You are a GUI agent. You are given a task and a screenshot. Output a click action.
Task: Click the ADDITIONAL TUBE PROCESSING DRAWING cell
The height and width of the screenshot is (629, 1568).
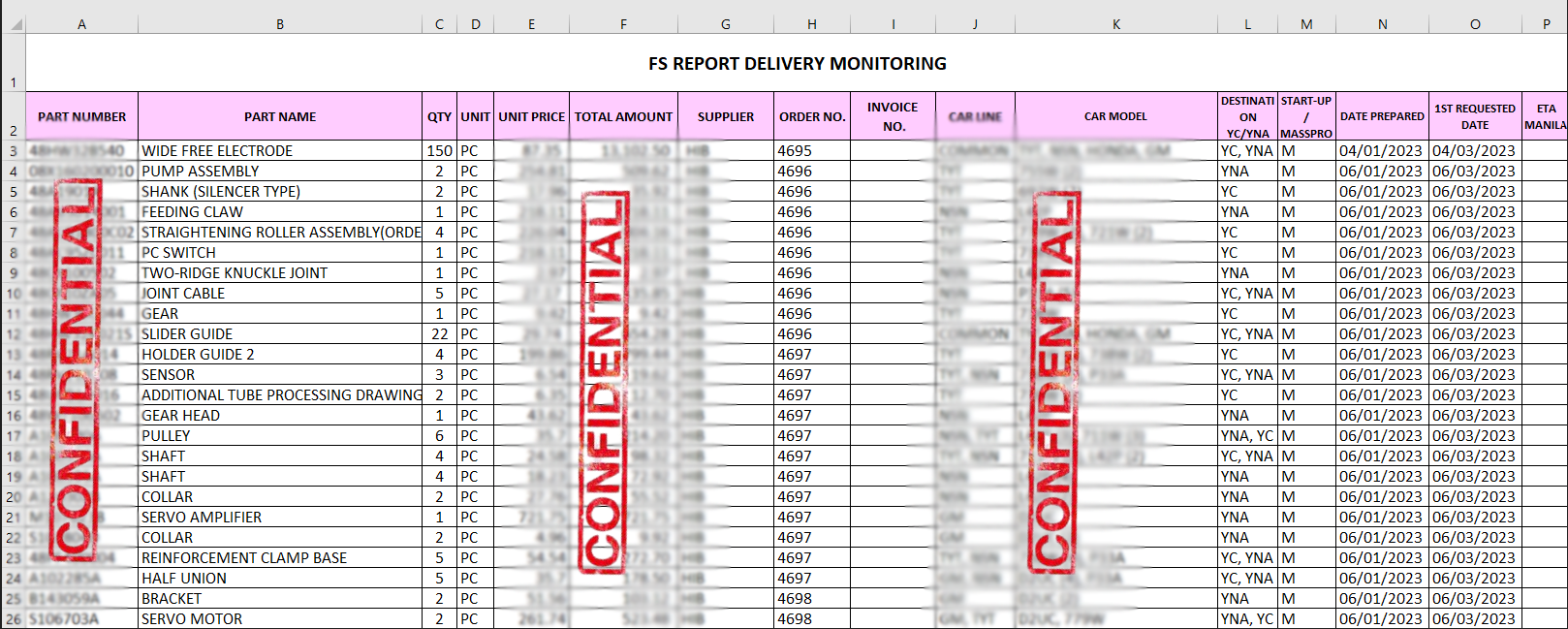click(x=280, y=395)
